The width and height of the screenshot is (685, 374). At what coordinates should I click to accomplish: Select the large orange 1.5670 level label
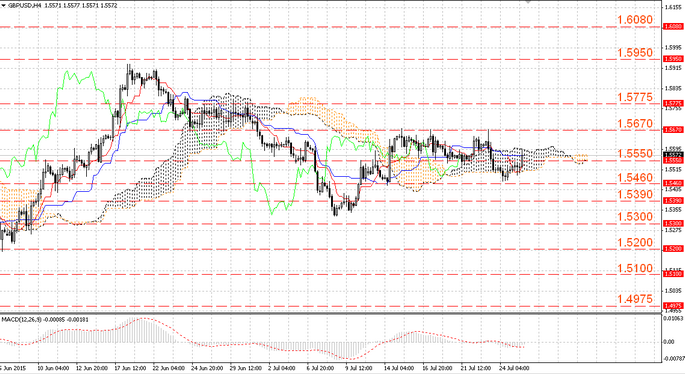click(635, 124)
